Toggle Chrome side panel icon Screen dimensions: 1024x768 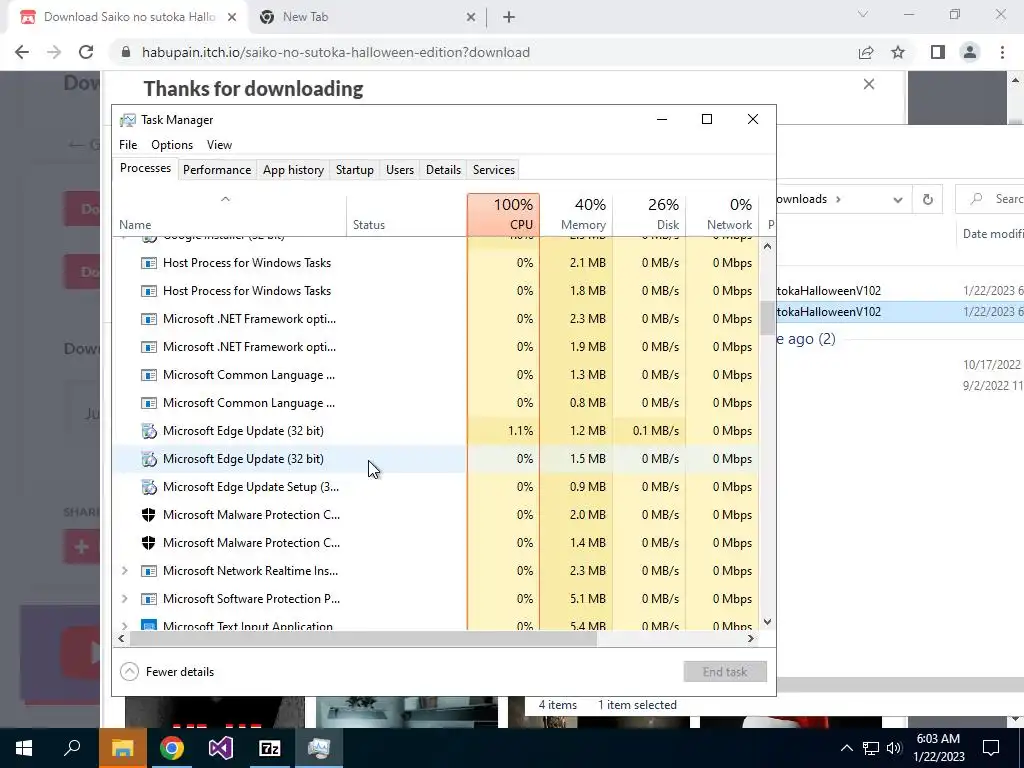(938, 52)
